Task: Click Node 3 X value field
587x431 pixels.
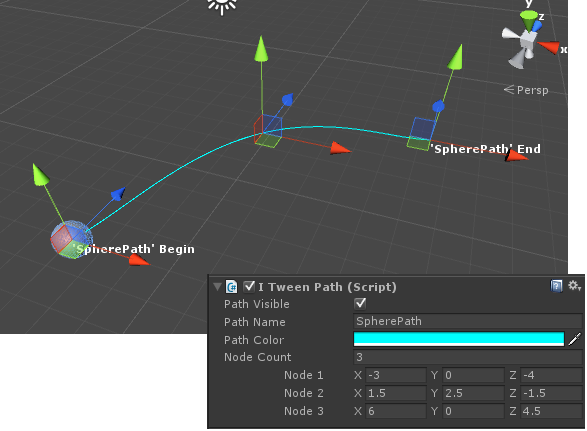Action: [x=396, y=411]
